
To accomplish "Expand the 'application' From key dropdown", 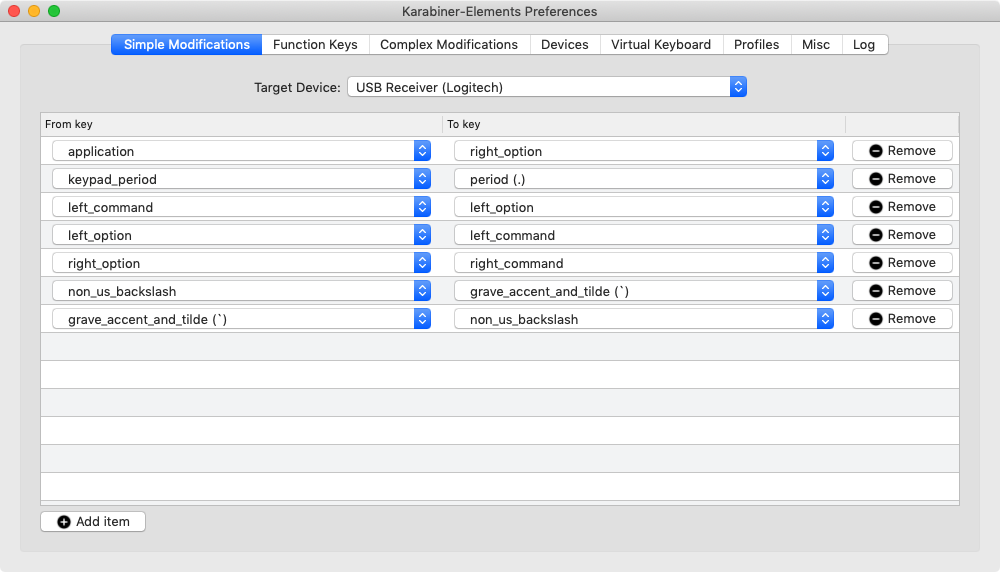I will coord(241,151).
